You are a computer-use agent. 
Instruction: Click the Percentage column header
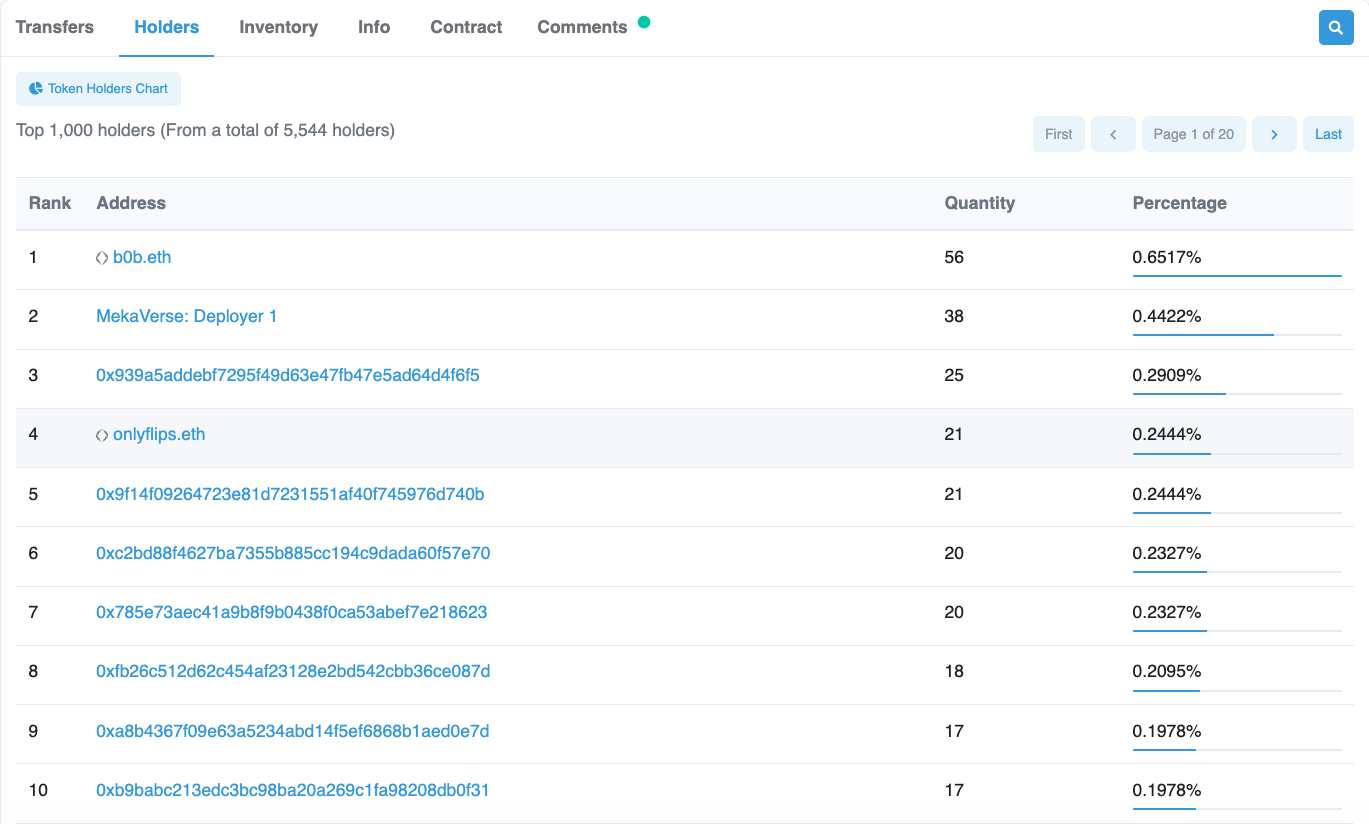pyautogui.click(x=1180, y=203)
